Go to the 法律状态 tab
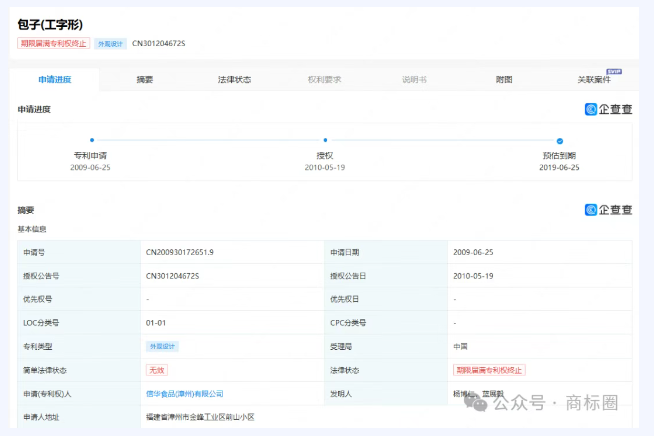654x436 pixels. [235, 79]
